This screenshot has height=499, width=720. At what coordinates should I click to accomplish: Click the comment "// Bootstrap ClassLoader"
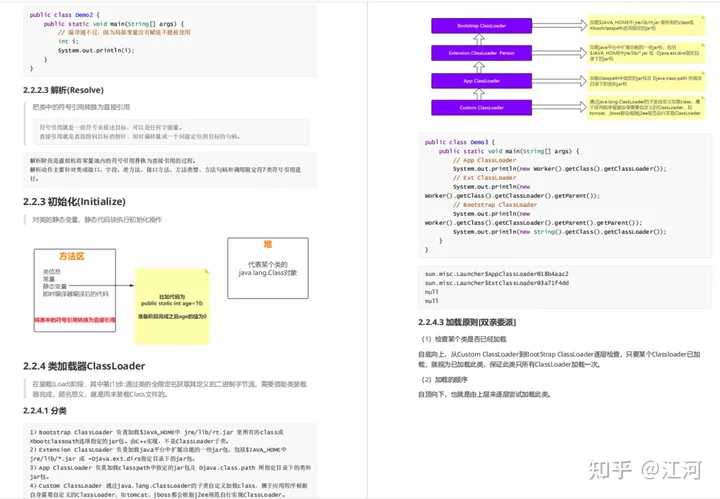pyautogui.click(x=495, y=205)
